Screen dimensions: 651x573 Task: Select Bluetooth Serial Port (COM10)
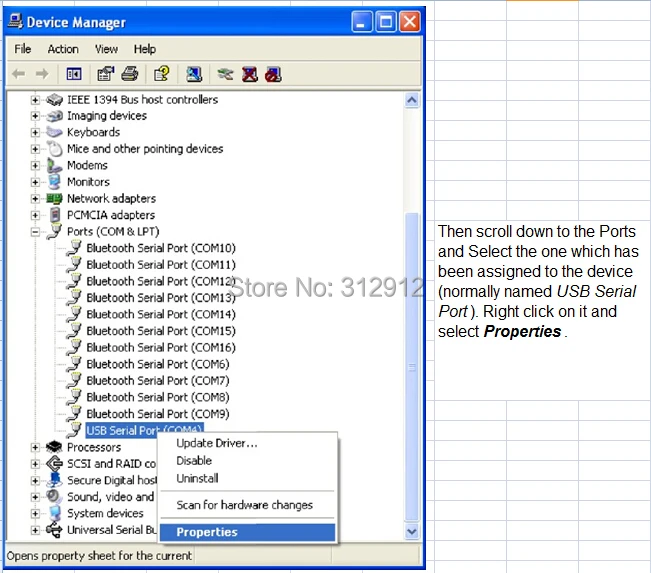click(161, 248)
